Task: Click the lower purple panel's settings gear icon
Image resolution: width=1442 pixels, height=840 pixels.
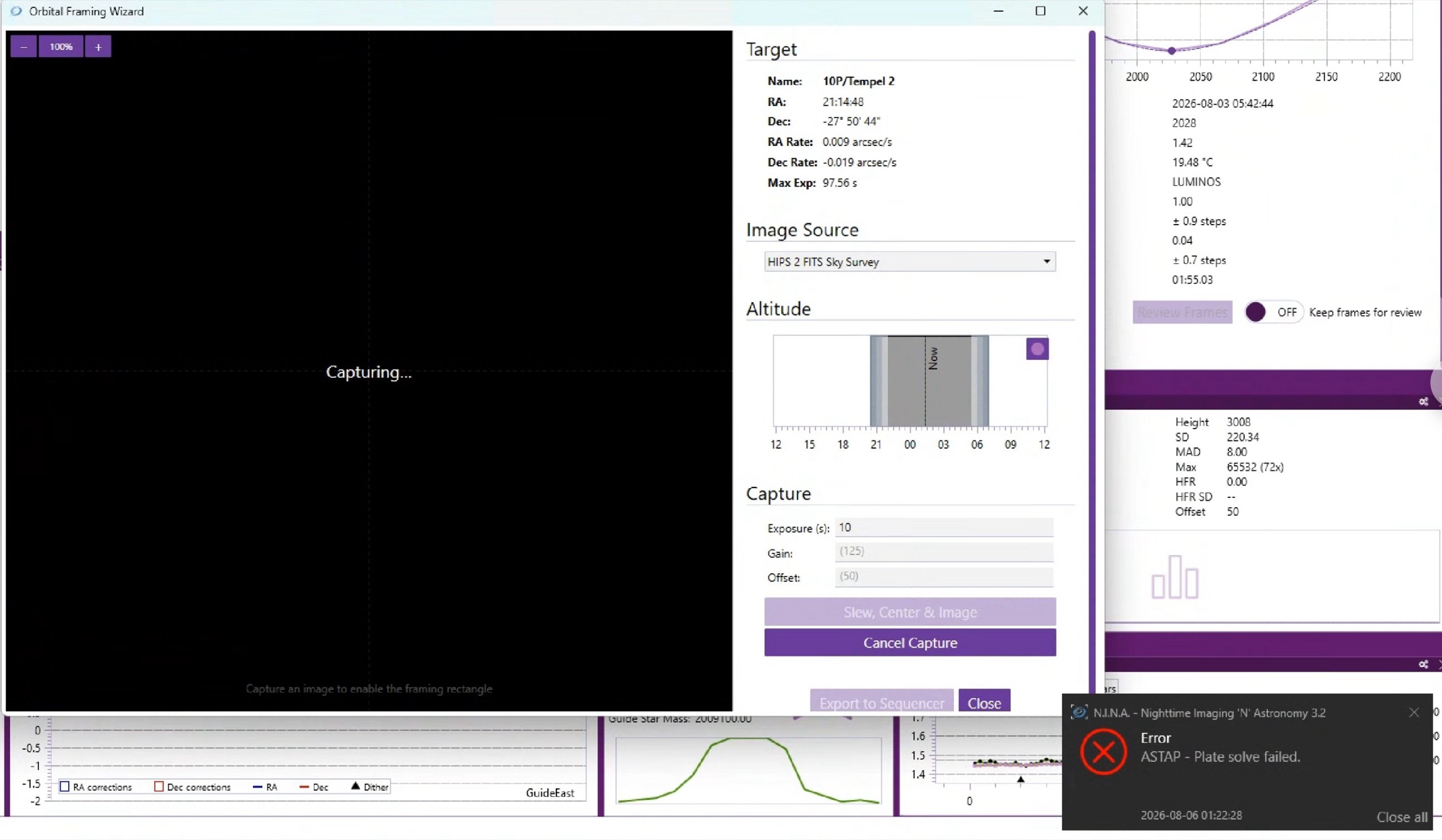Action: (1423, 664)
